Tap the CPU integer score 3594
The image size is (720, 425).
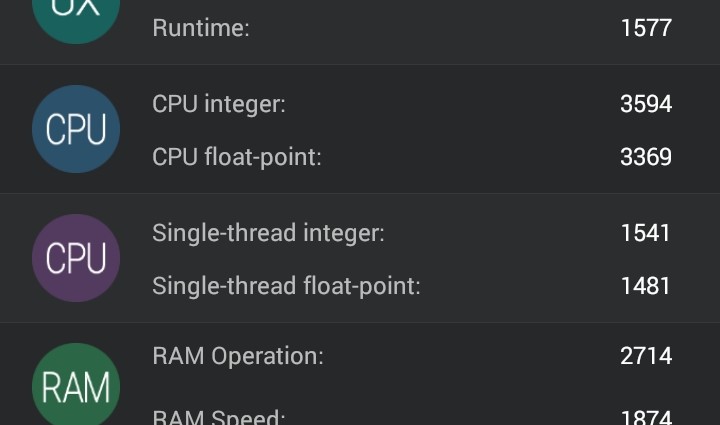[x=645, y=104]
